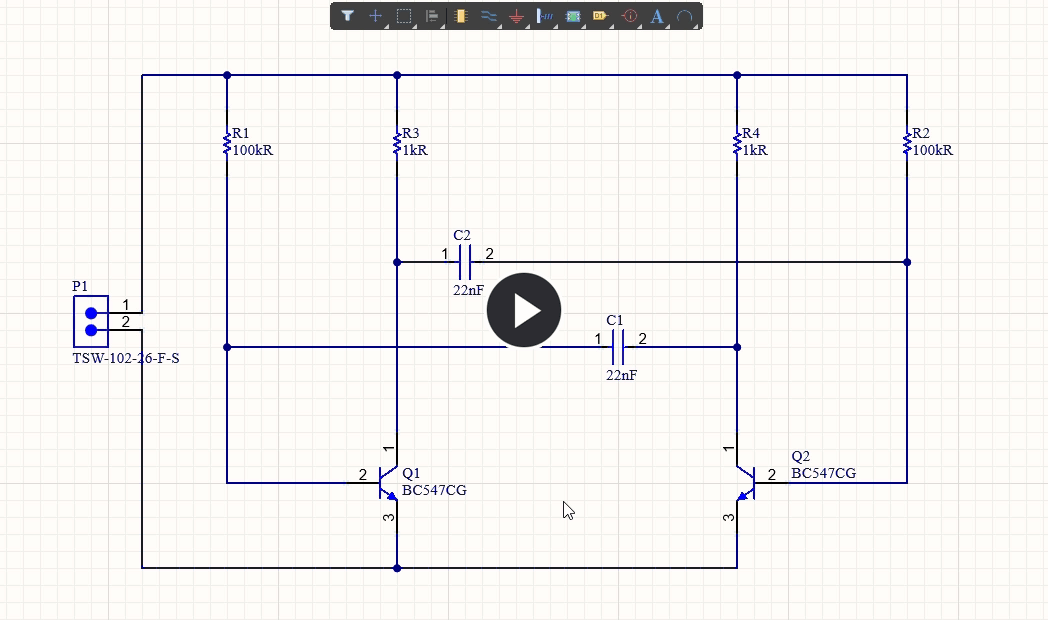Select resistor R1 labeled 100kR
The height and width of the screenshot is (620, 1048).
[x=227, y=141]
